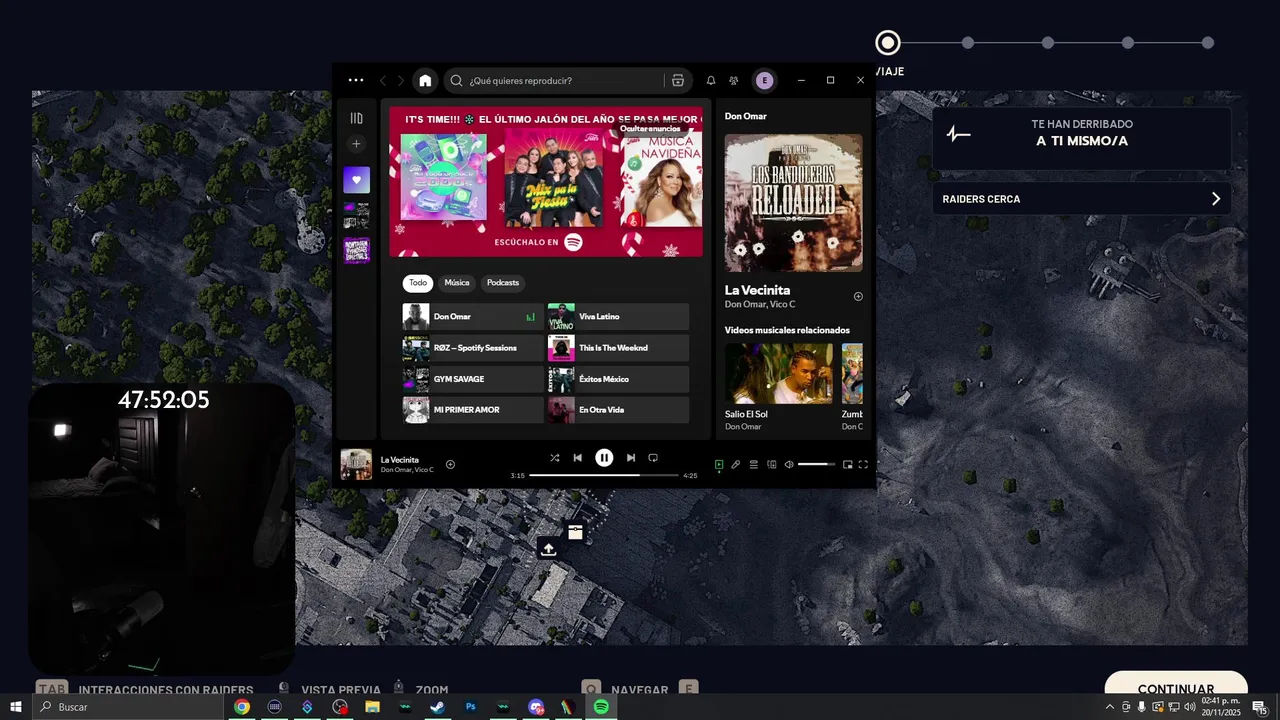
Task: Toggle Now Playing view panel
Action: (x=718, y=465)
